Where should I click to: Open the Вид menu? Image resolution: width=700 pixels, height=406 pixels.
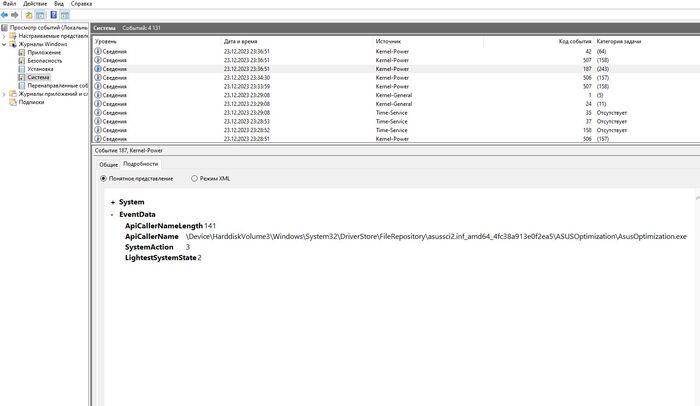point(59,4)
